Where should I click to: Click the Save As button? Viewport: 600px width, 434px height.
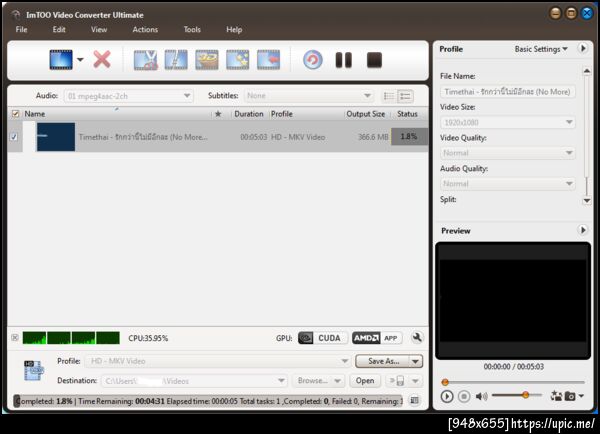383,361
